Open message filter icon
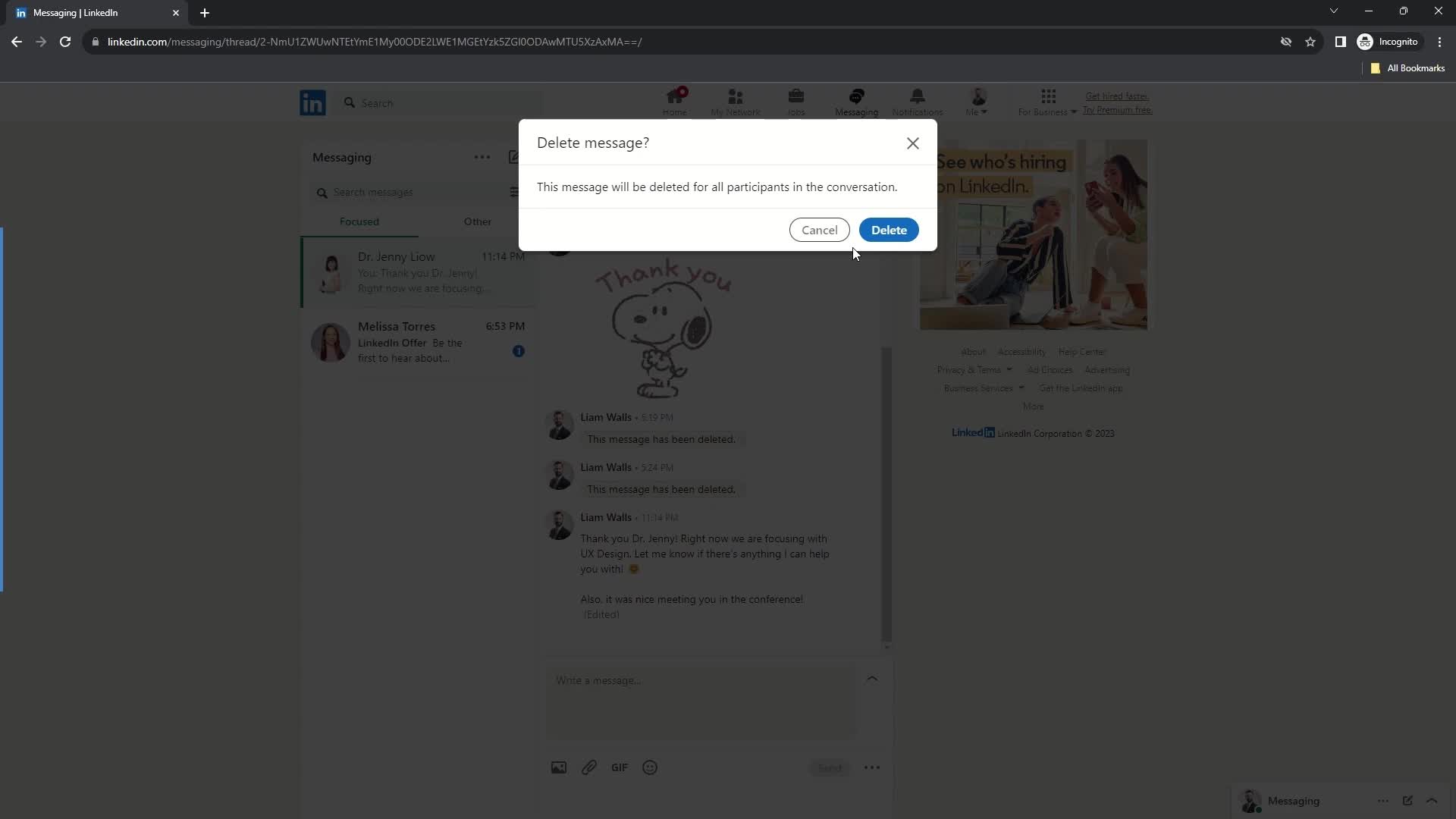The height and width of the screenshot is (819, 1456). [x=514, y=193]
